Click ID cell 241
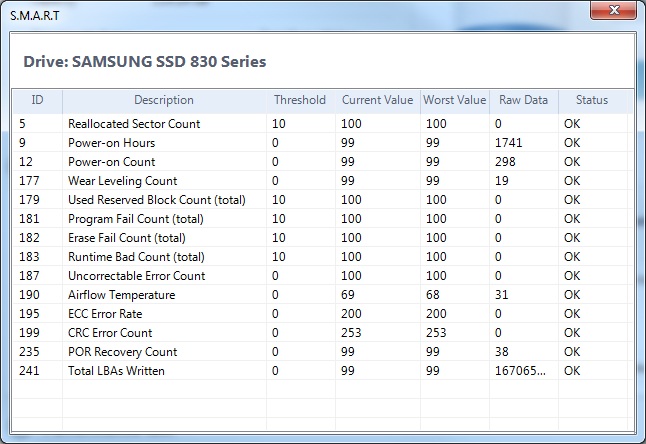The width and height of the screenshot is (646, 444). coord(29,370)
